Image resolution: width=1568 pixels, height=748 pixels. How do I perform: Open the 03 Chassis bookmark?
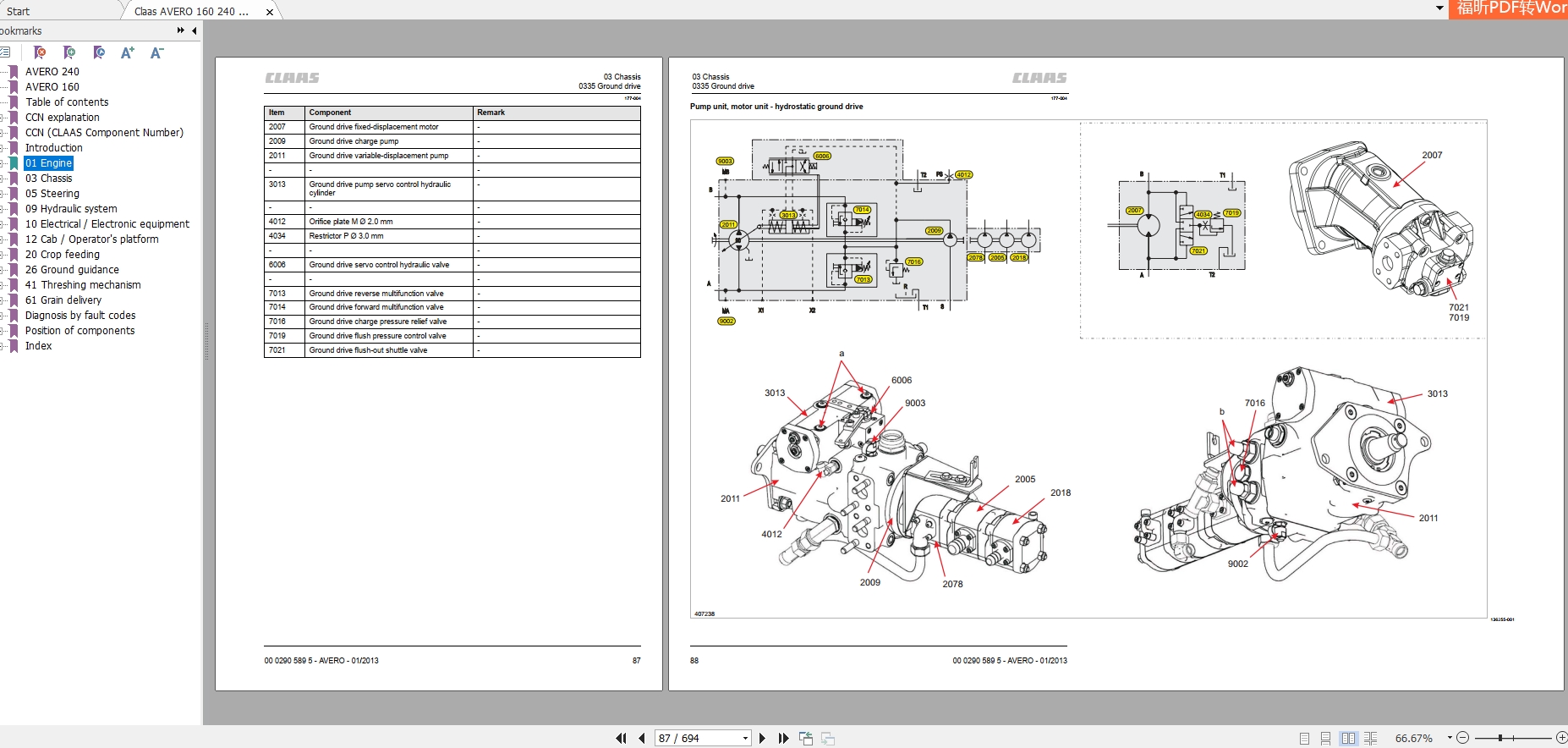click(x=49, y=179)
